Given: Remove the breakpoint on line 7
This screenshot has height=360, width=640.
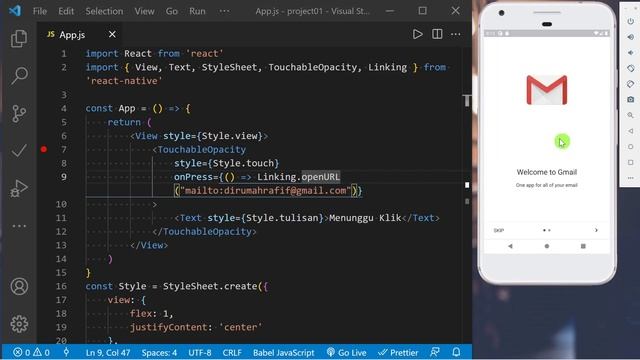Looking at the screenshot, I should pos(44,149).
